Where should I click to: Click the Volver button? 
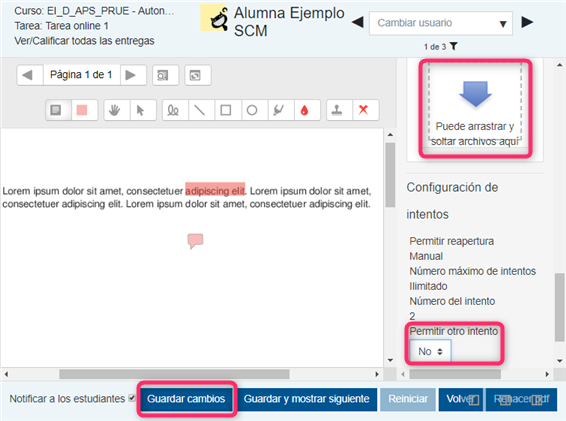461,399
